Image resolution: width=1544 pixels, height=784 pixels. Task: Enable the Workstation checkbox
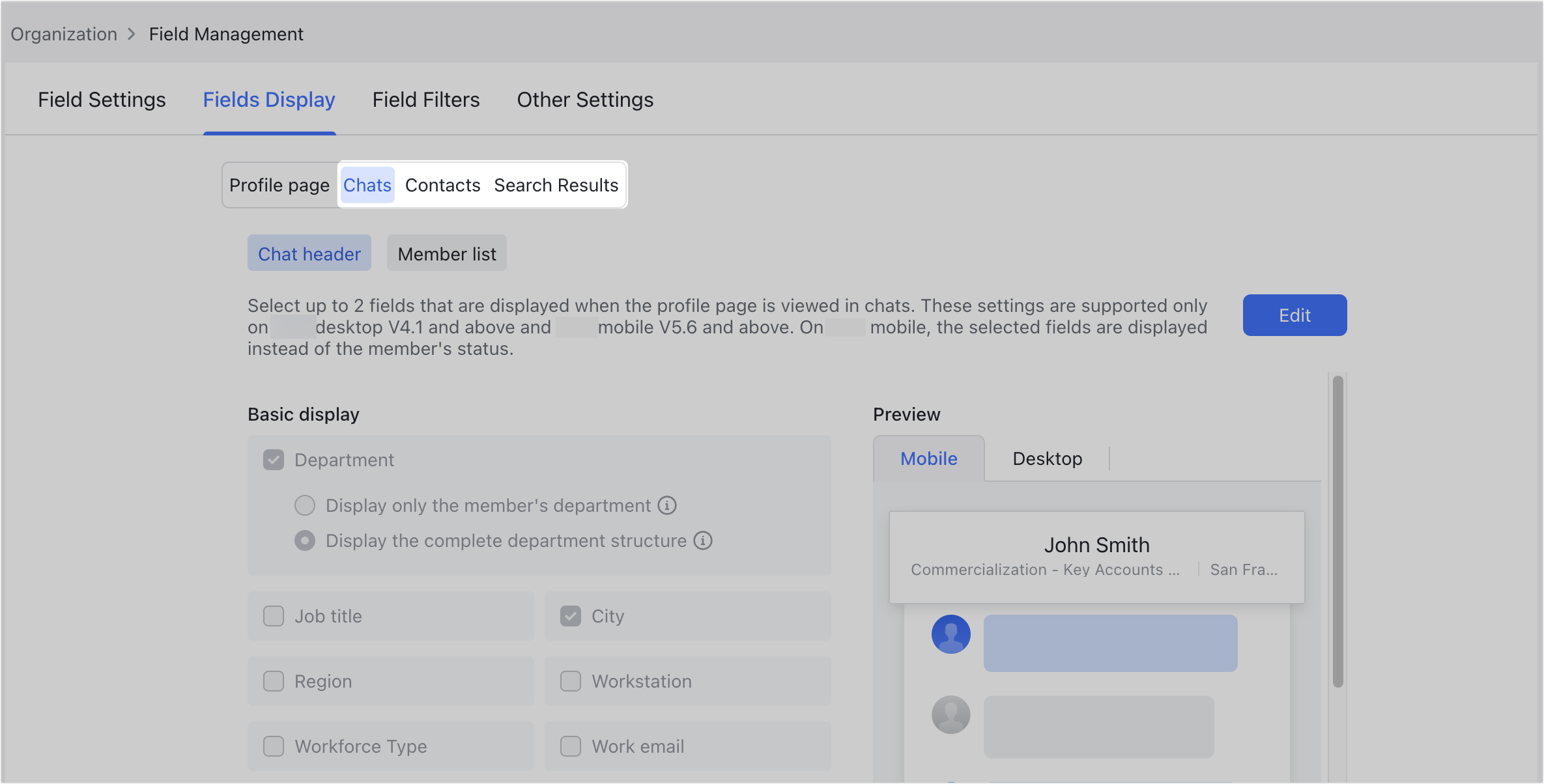(570, 681)
